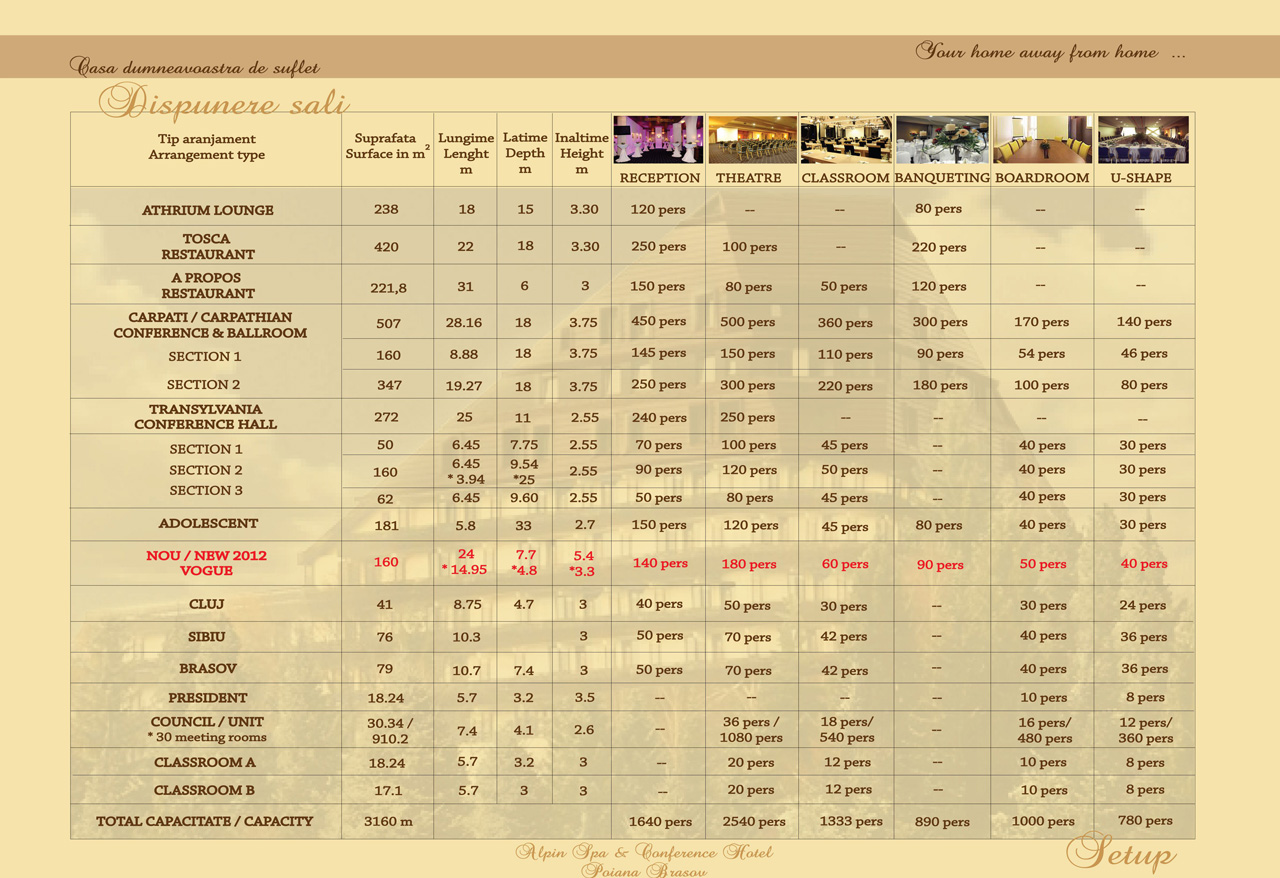
Task: Click the 500 pers Carpati Theatre cell
Action: point(748,322)
